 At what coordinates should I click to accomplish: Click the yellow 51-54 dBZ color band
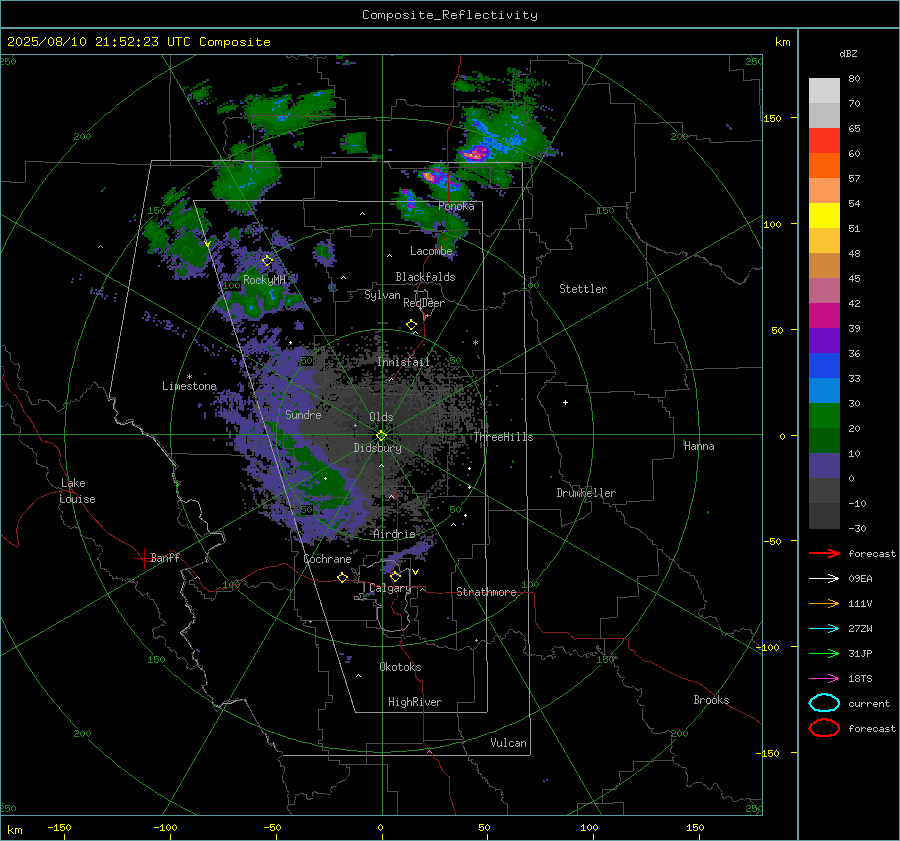824,216
